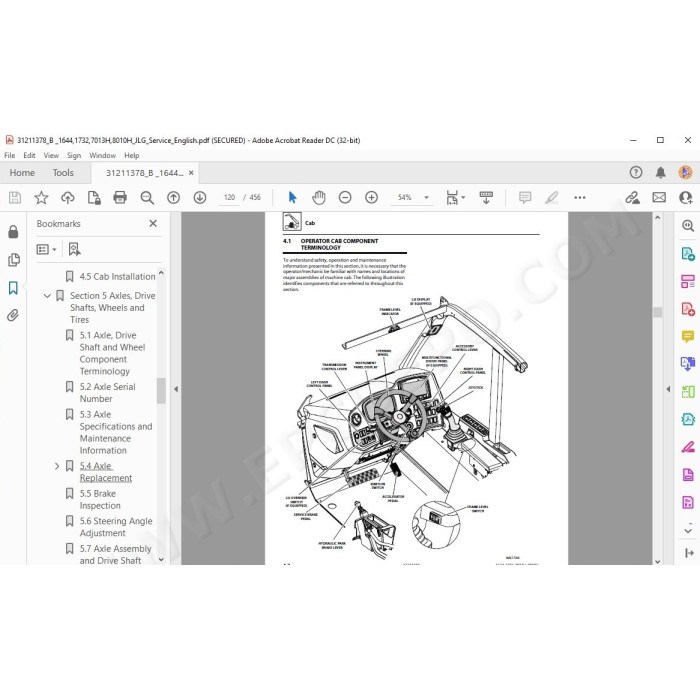Open the search/zoom tool atop right pane

pyautogui.click(x=688, y=226)
